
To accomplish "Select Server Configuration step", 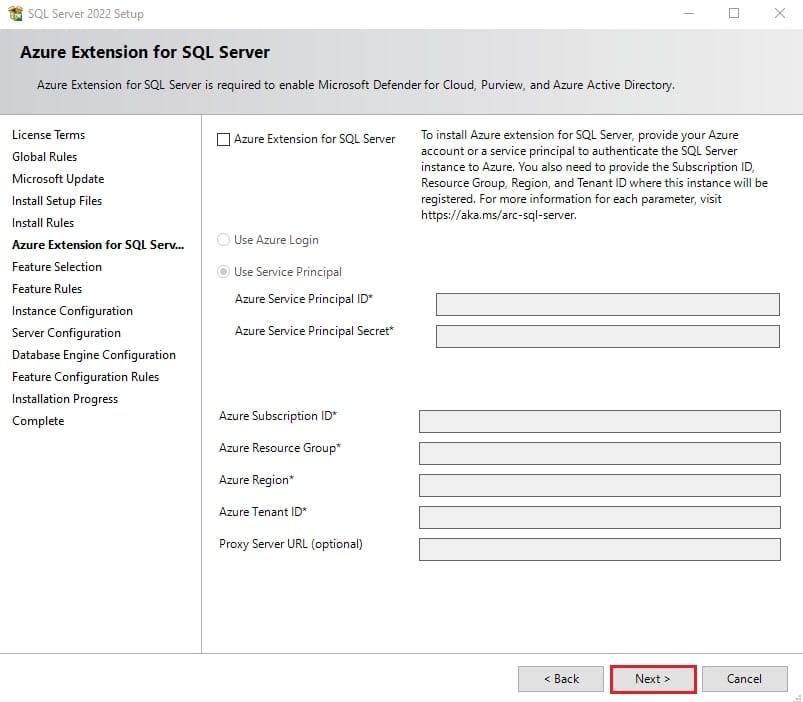I will coord(66,333).
